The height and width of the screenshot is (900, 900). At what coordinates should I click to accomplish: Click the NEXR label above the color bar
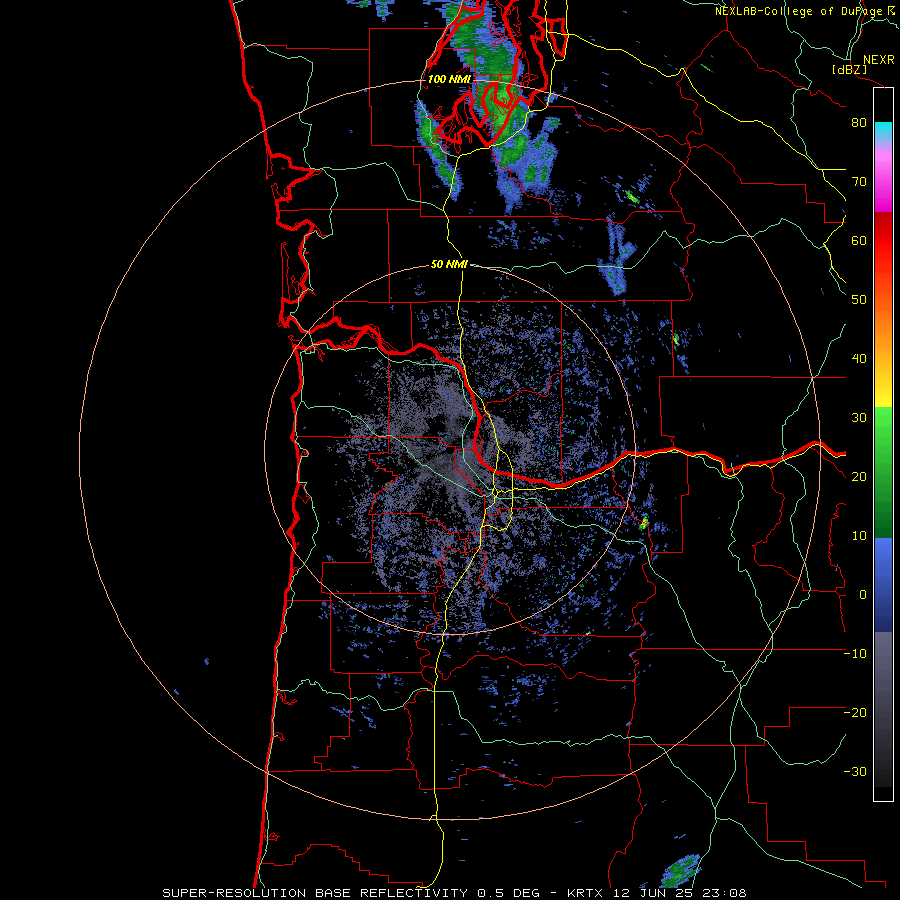878,60
